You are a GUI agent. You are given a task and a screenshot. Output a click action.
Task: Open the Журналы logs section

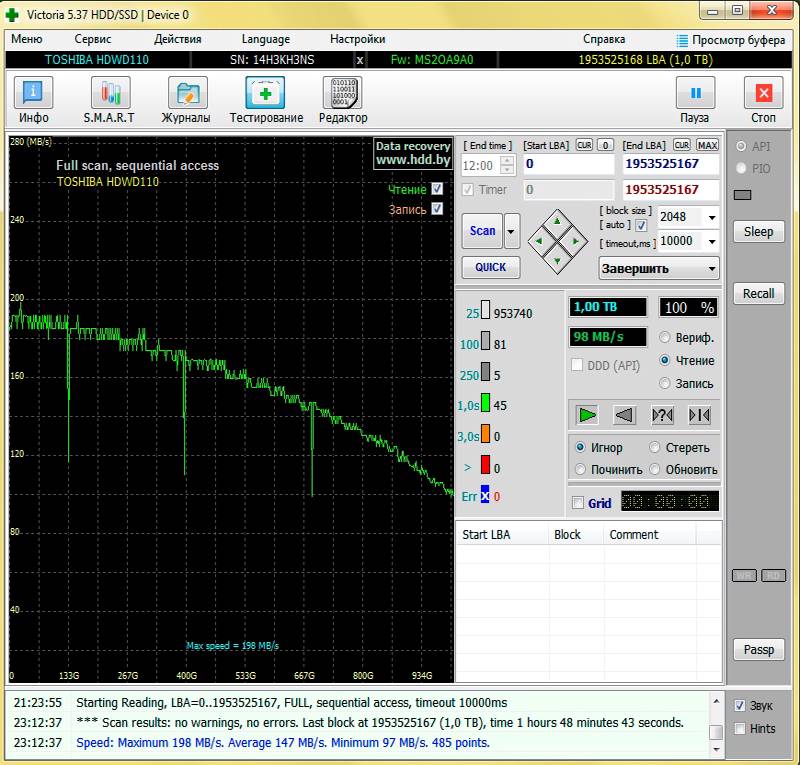(186, 101)
